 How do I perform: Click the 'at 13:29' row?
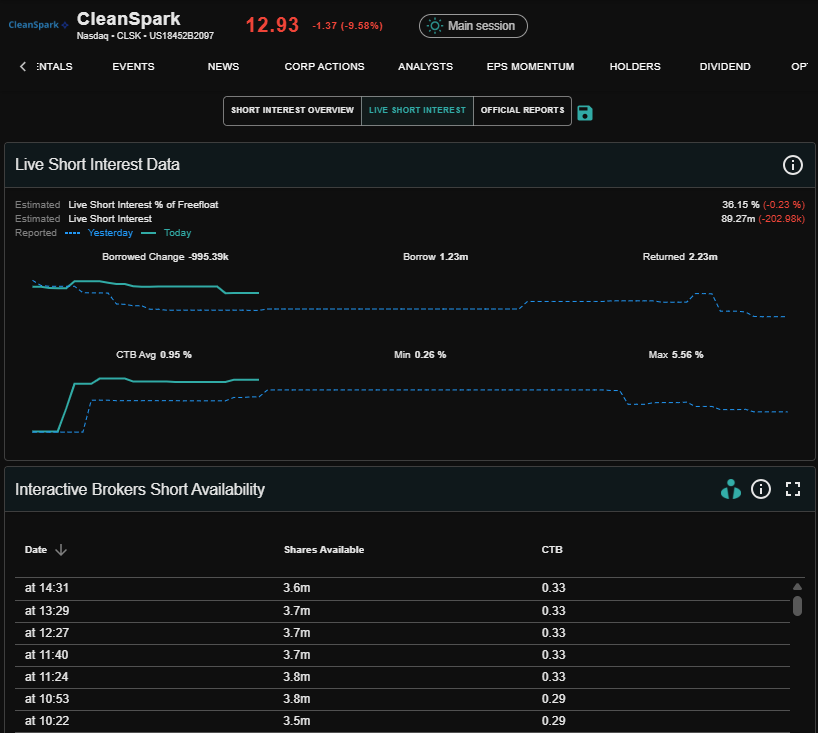pos(402,611)
